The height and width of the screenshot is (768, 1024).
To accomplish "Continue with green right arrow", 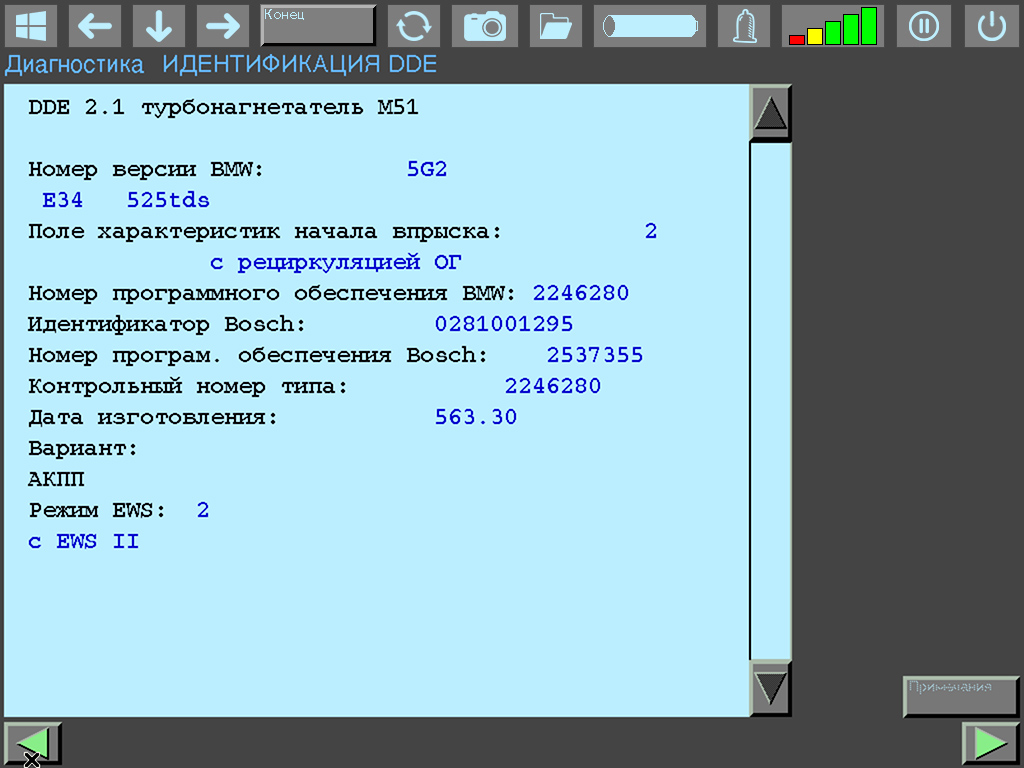I will (x=990, y=744).
